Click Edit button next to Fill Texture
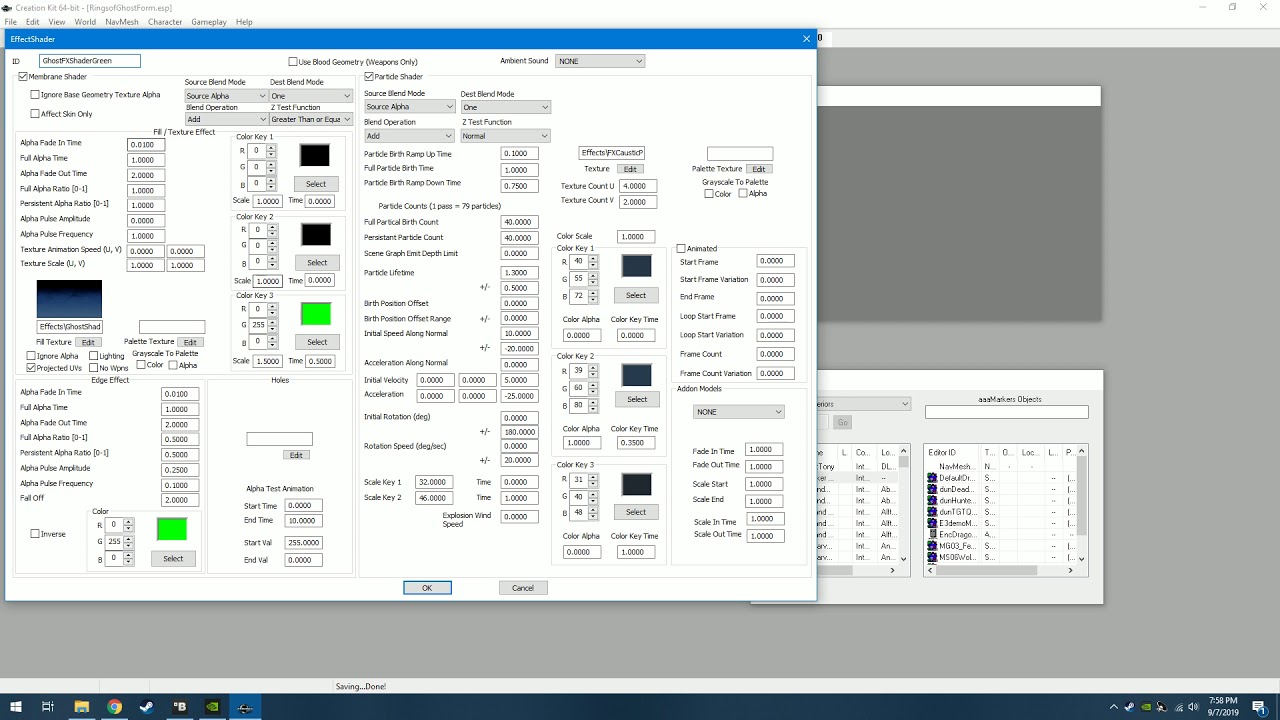Viewport: 1280px width, 720px height. pos(88,342)
